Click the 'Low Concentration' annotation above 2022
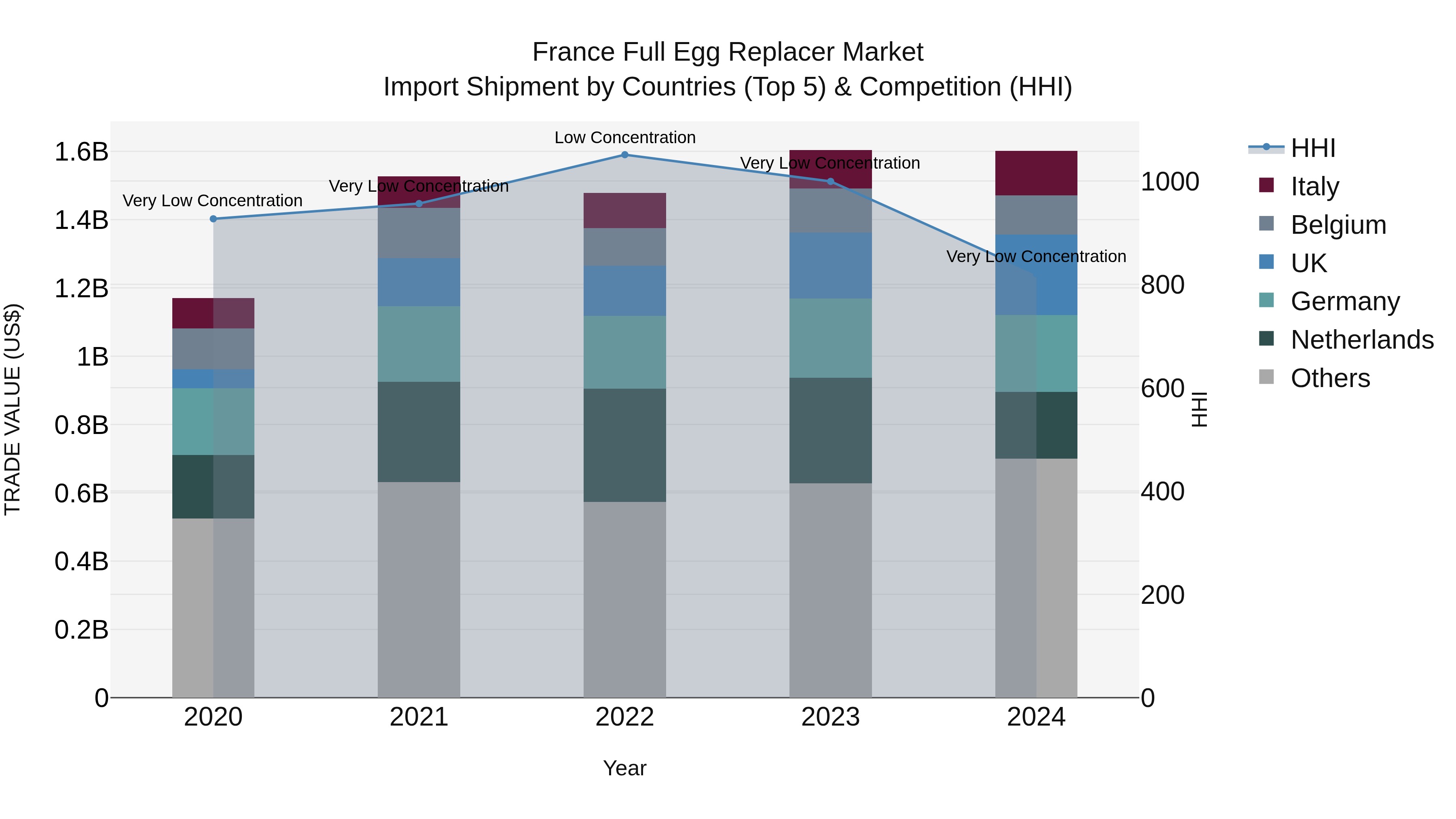The height and width of the screenshot is (819, 1456). pyautogui.click(x=624, y=138)
